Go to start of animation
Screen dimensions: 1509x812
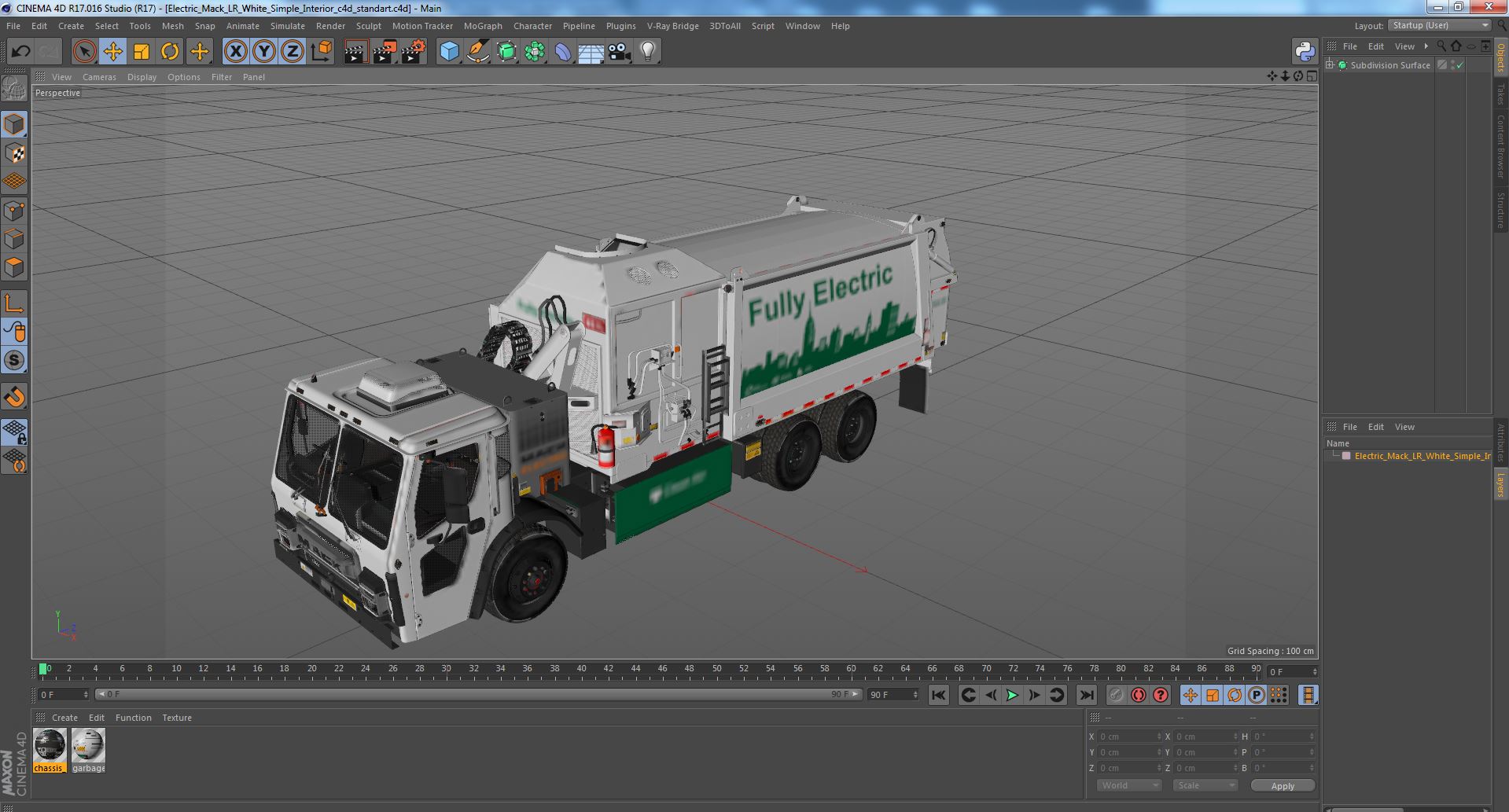938,695
